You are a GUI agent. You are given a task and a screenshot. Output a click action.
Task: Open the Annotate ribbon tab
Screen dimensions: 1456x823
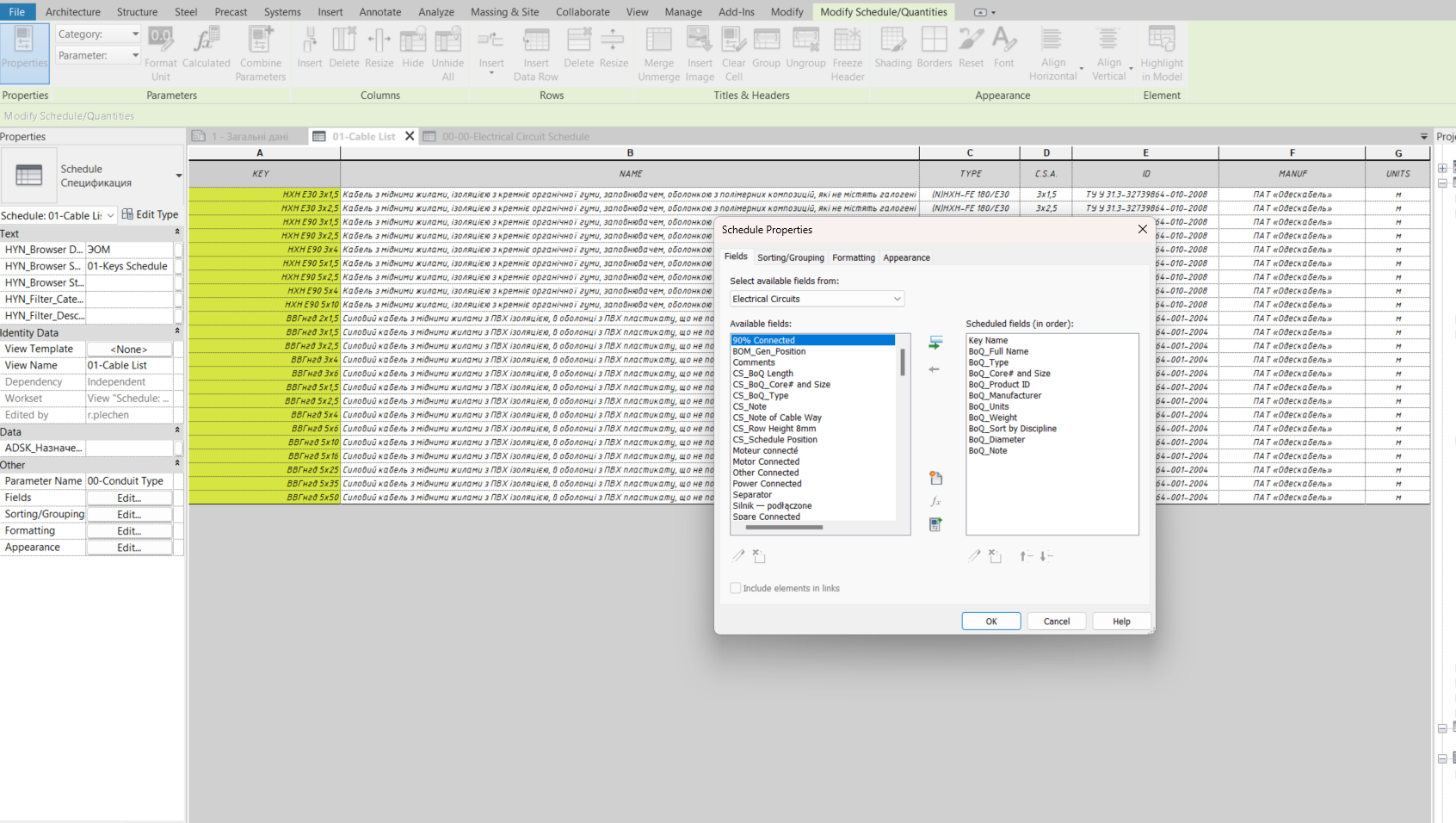pyautogui.click(x=379, y=12)
